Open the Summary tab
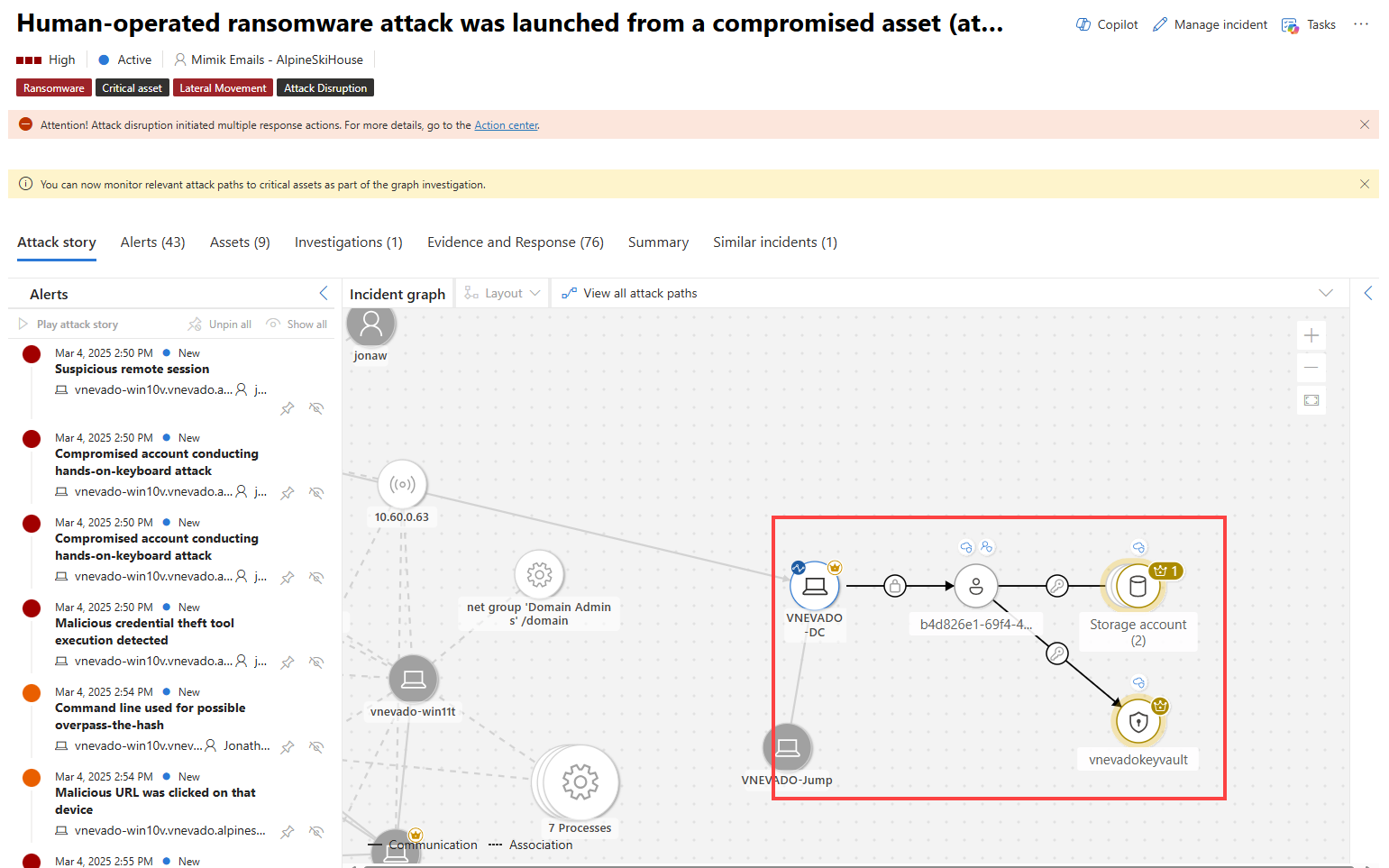 coord(658,242)
